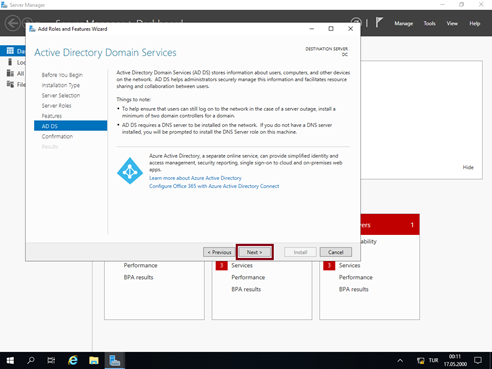Open BPA results in the left tile
This screenshot has height=369, width=492.
[x=138, y=277]
